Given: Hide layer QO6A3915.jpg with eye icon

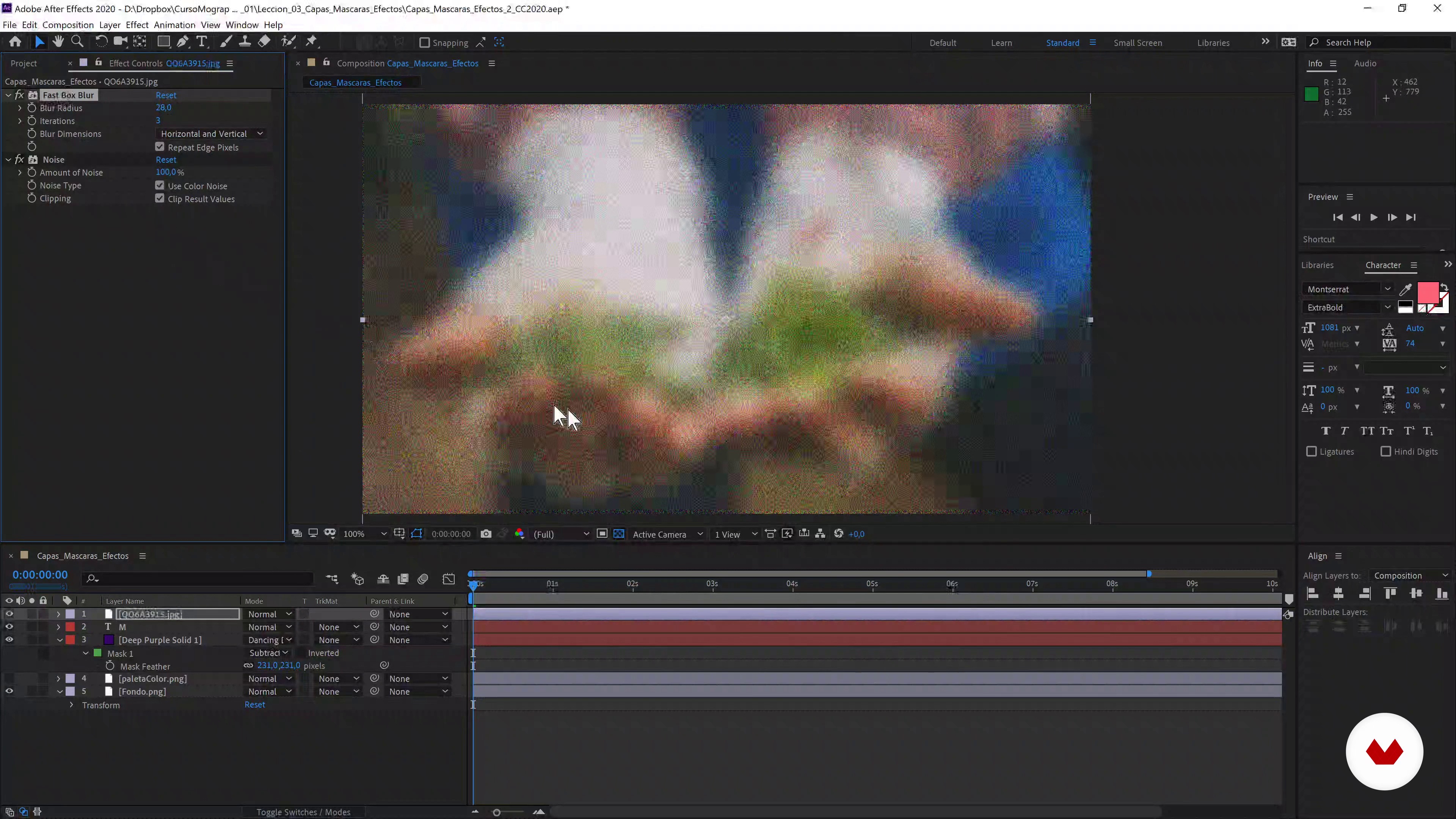Looking at the screenshot, I should click(9, 614).
